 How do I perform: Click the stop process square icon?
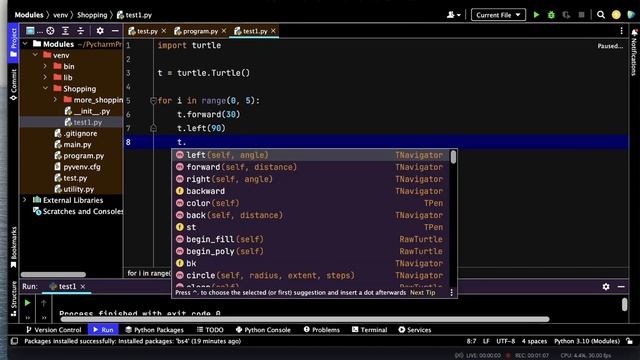581,15
